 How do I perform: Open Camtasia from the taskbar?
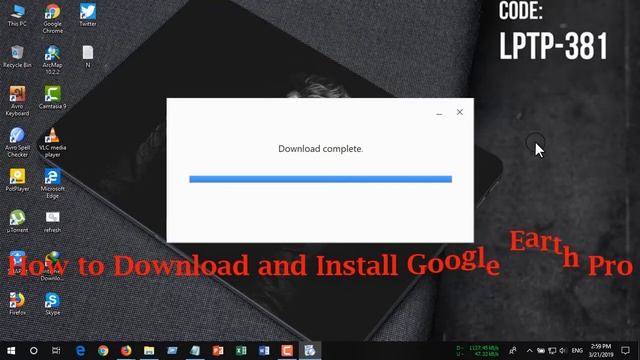tap(287, 351)
